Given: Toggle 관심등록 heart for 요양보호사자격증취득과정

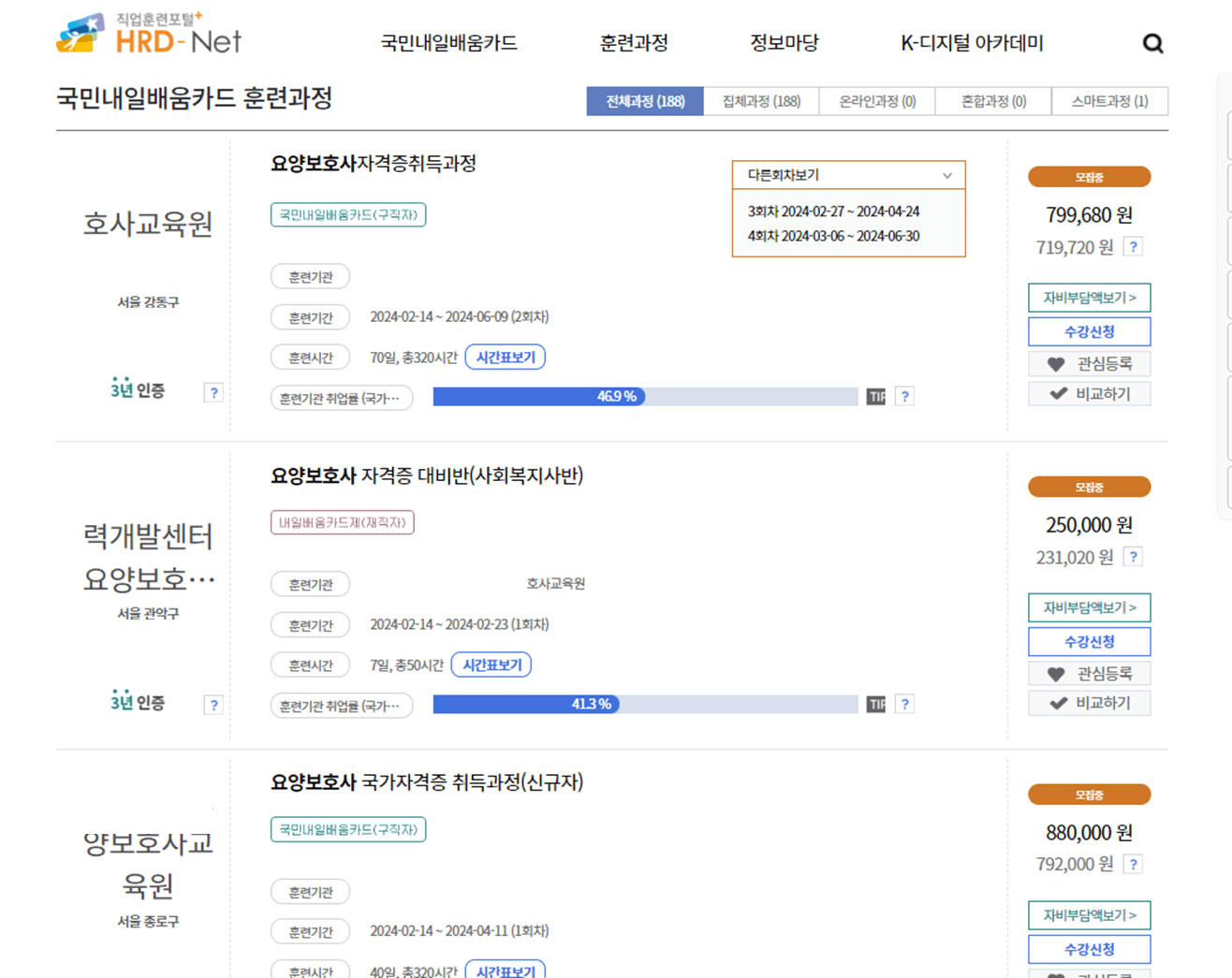Looking at the screenshot, I should click(1089, 363).
